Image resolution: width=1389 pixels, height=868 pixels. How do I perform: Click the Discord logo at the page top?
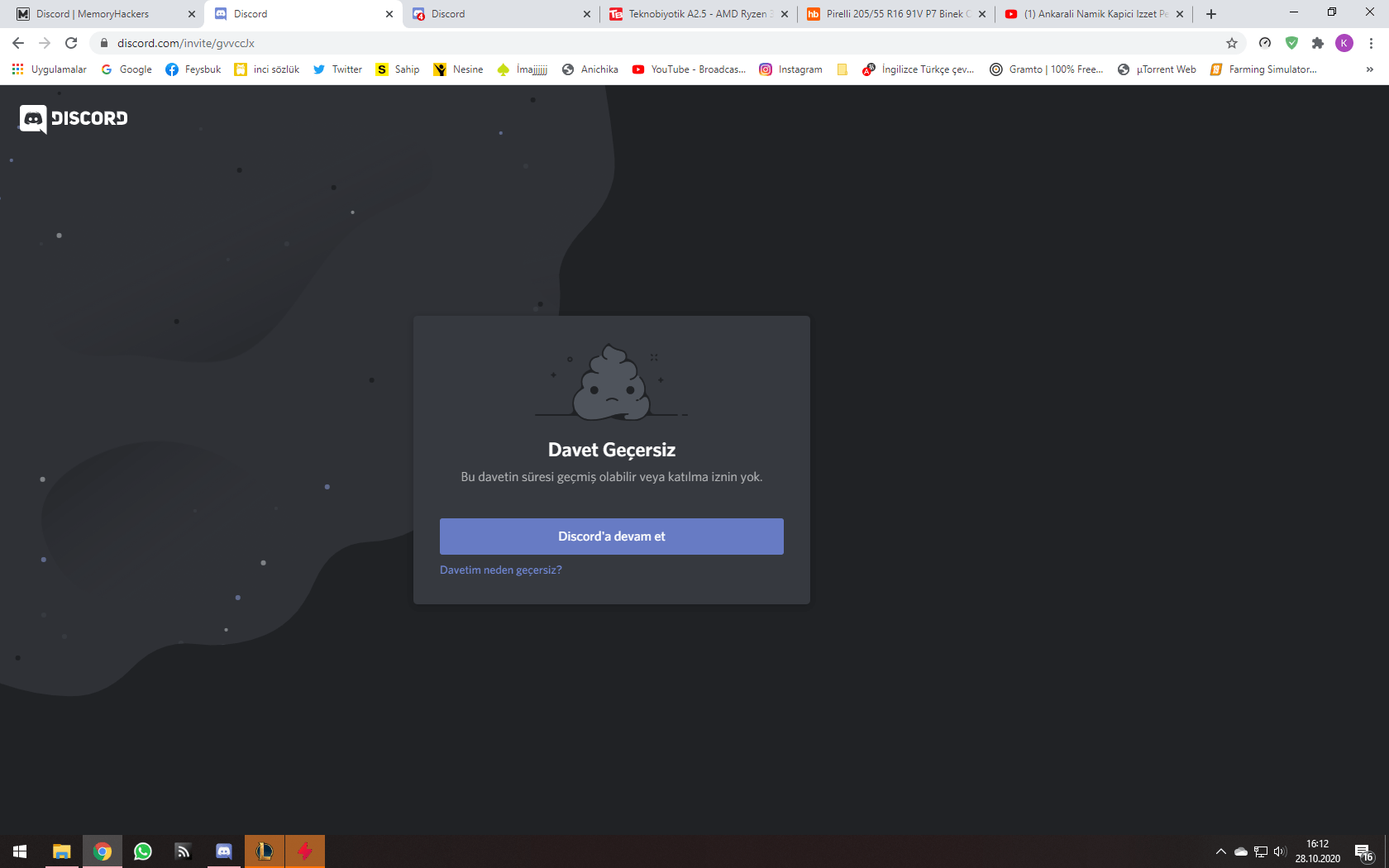[74, 119]
